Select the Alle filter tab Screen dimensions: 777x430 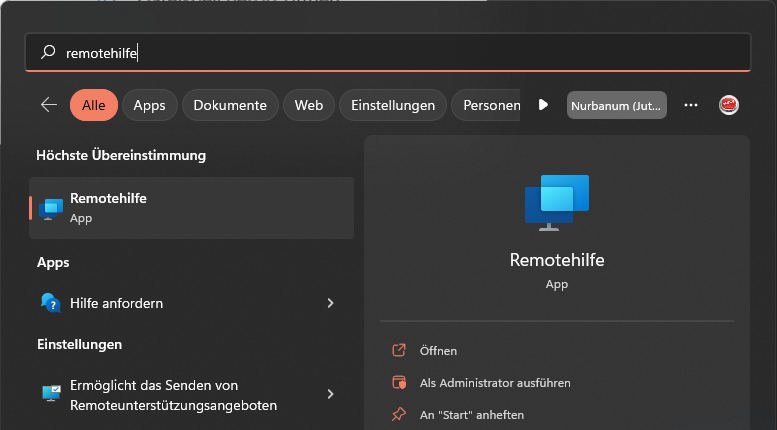pyautogui.click(x=94, y=105)
